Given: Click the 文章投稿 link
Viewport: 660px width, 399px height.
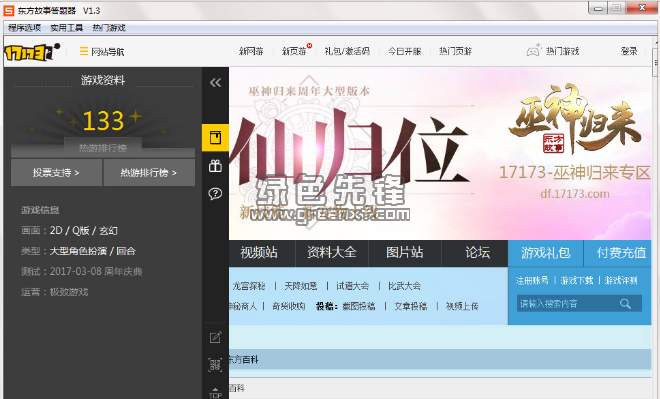Looking at the screenshot, I should tap(411, 306).
